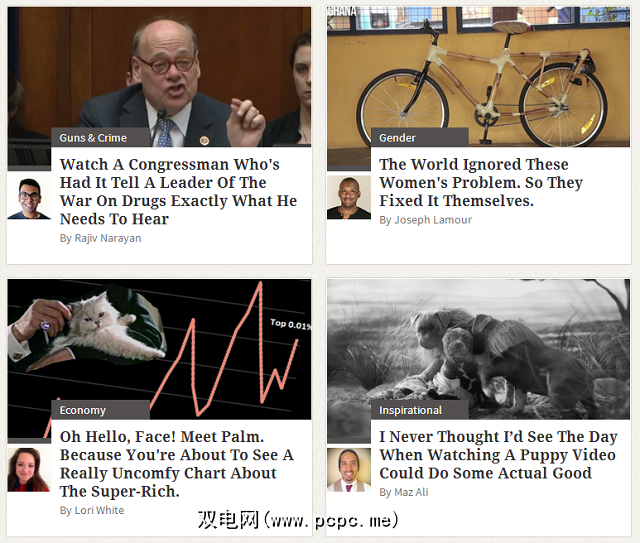
Task: Visit the By Lori White author byline
Action: (x=92, y=510)
